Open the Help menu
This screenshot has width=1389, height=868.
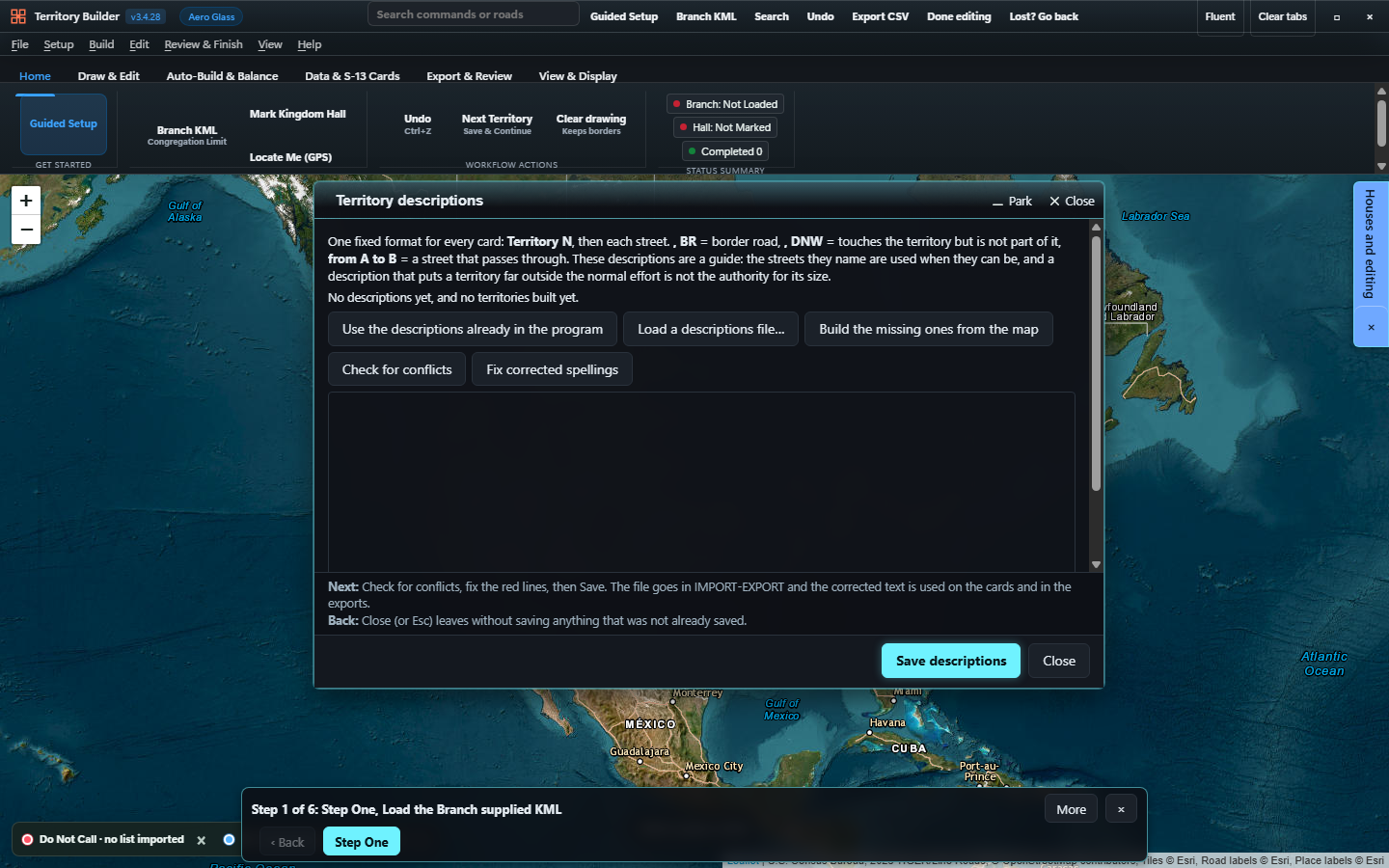coord(310,44)
